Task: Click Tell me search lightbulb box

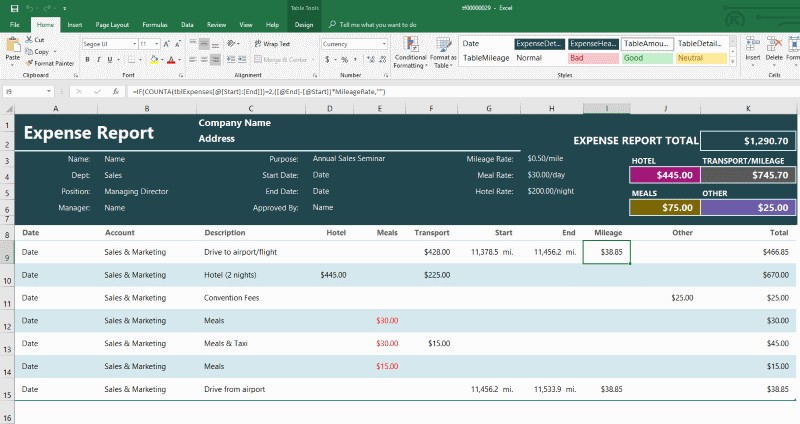Action: click(x=373, y=24)
